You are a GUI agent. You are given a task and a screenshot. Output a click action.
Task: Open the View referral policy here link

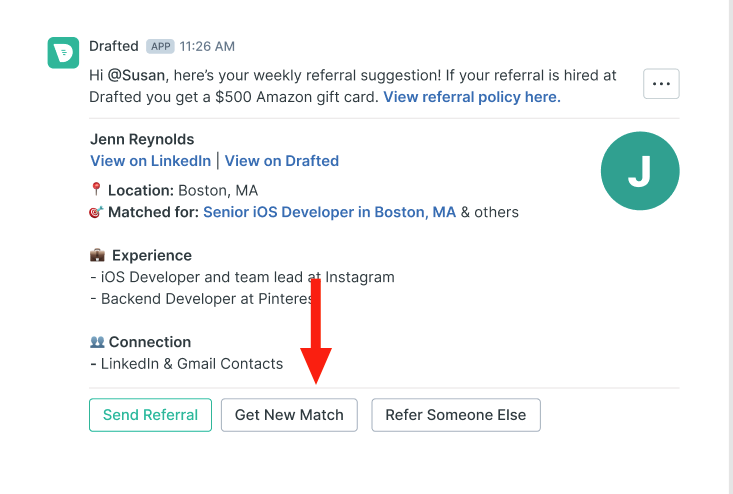[x=472, y=97]
